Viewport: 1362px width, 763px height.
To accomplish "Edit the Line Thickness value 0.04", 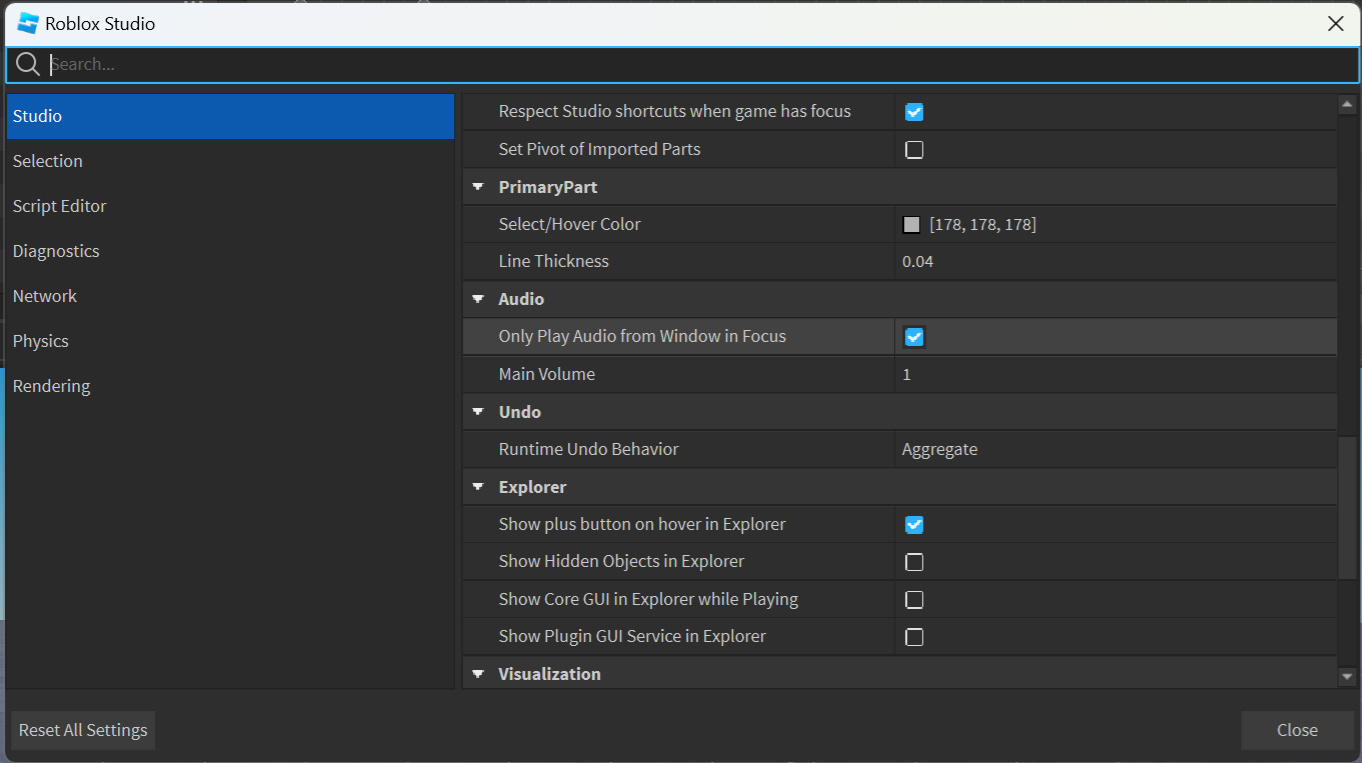I will coord(1115,262).
